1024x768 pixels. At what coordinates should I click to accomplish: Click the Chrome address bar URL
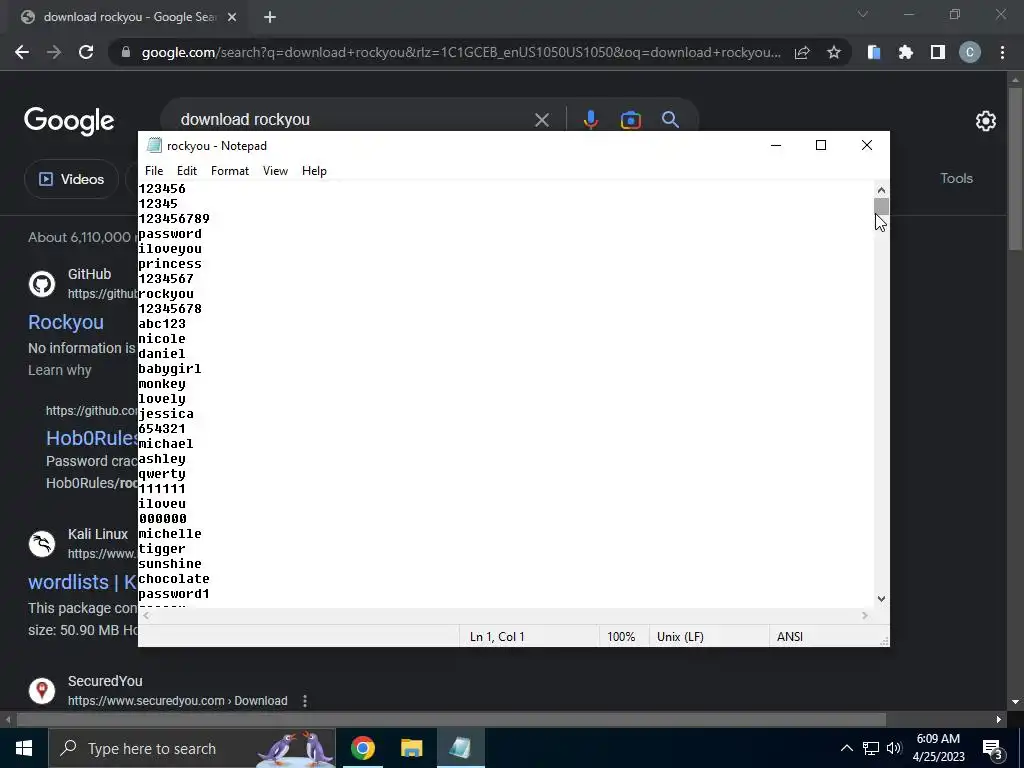(x=461, y=52)
